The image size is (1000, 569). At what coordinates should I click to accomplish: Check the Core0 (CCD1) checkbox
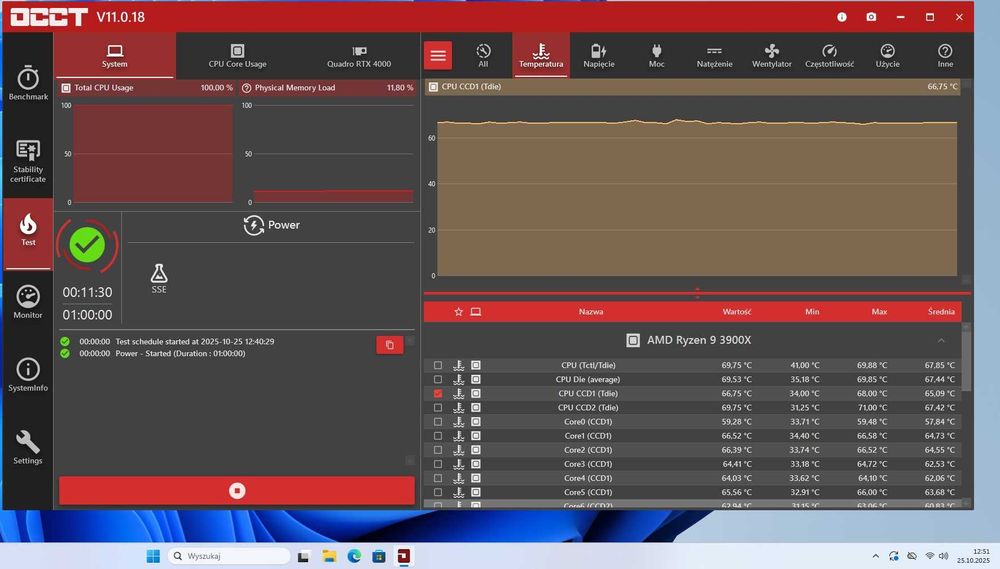point(438,422)
